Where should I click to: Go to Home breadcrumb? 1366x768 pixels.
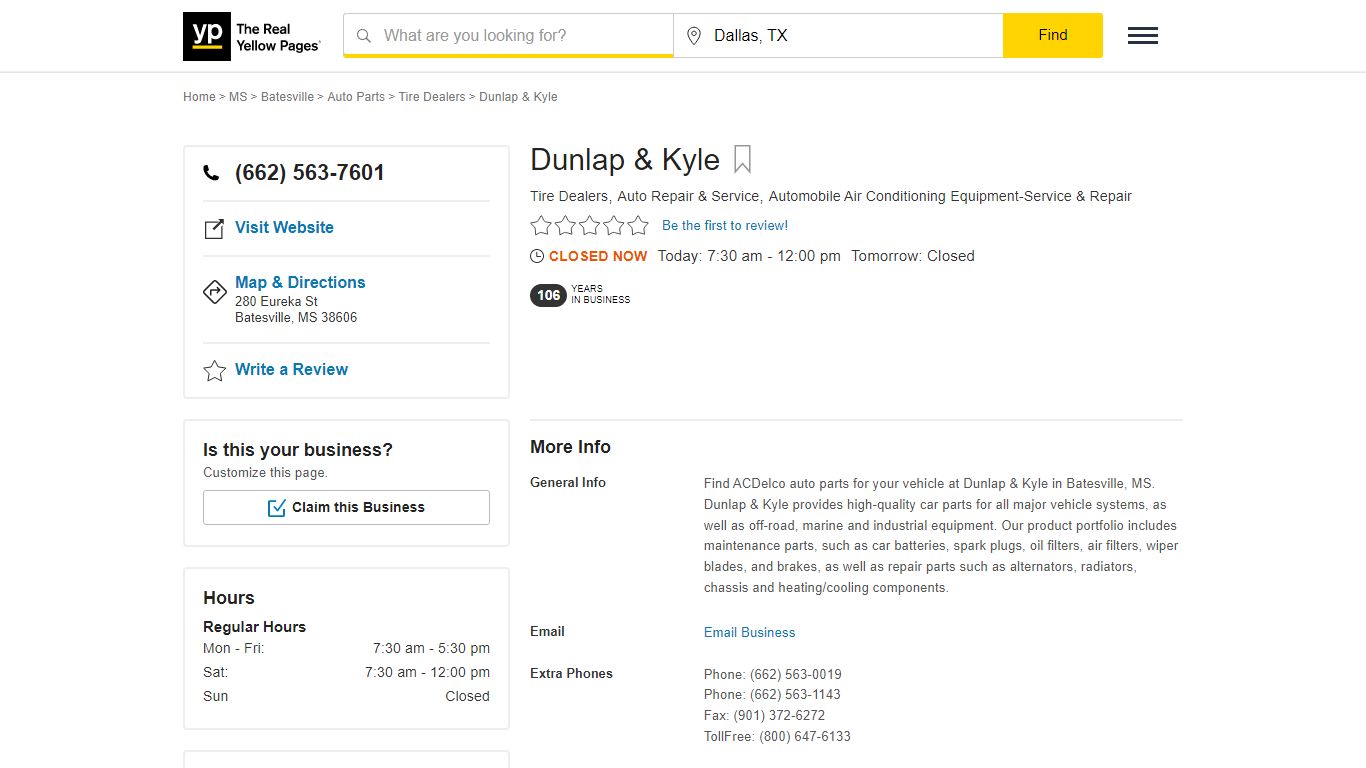point(199,97)
